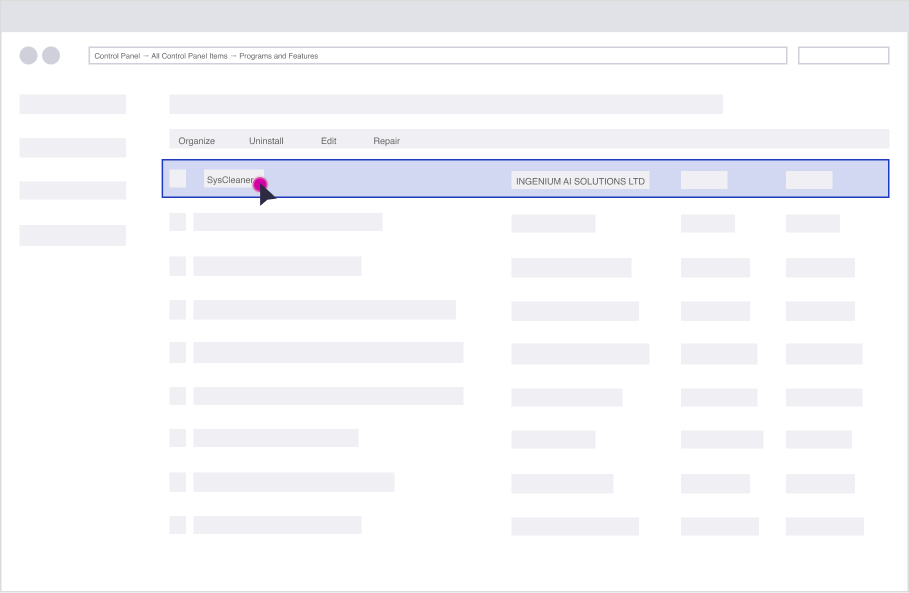Click the program icon in the last list row

(x=177, y=525)
